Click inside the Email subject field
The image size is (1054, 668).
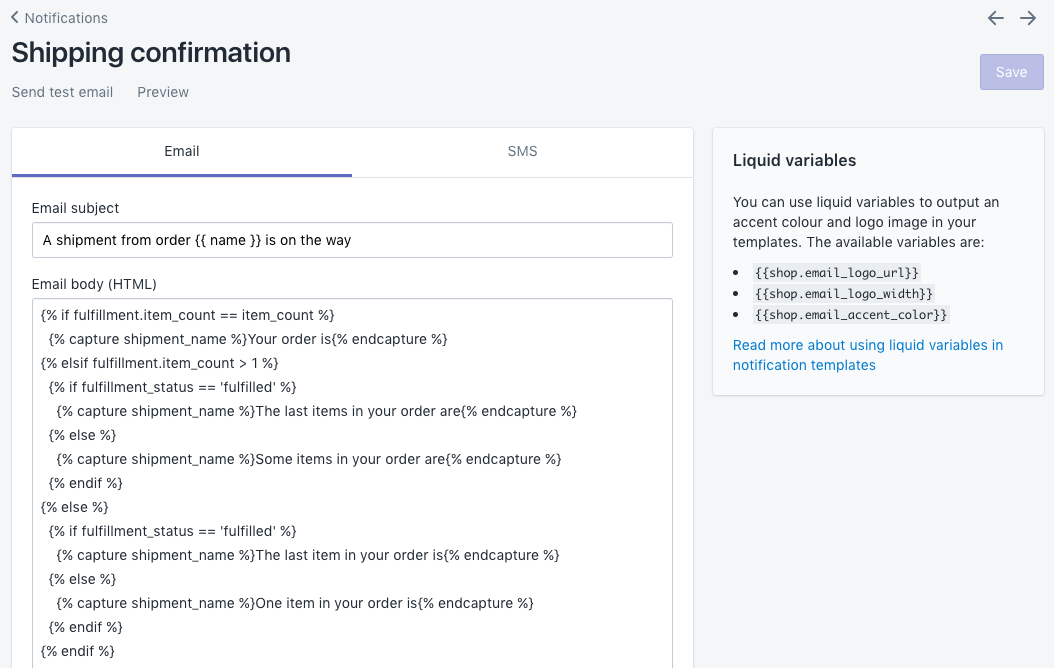point(352,240)
